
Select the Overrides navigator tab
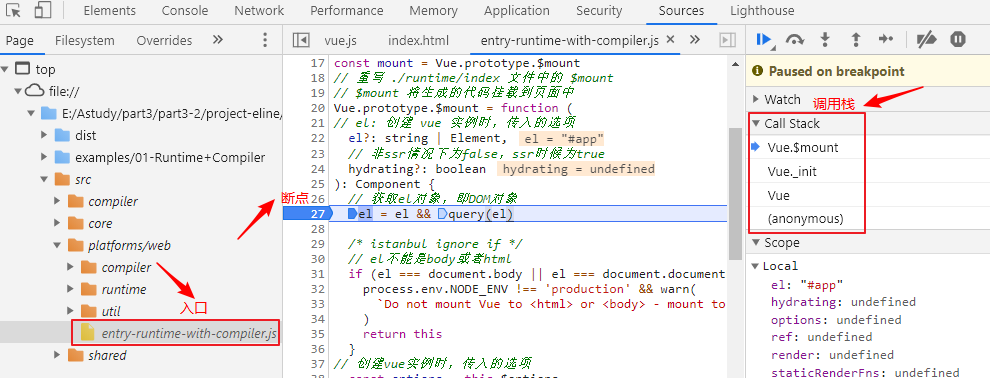[164, 40]
